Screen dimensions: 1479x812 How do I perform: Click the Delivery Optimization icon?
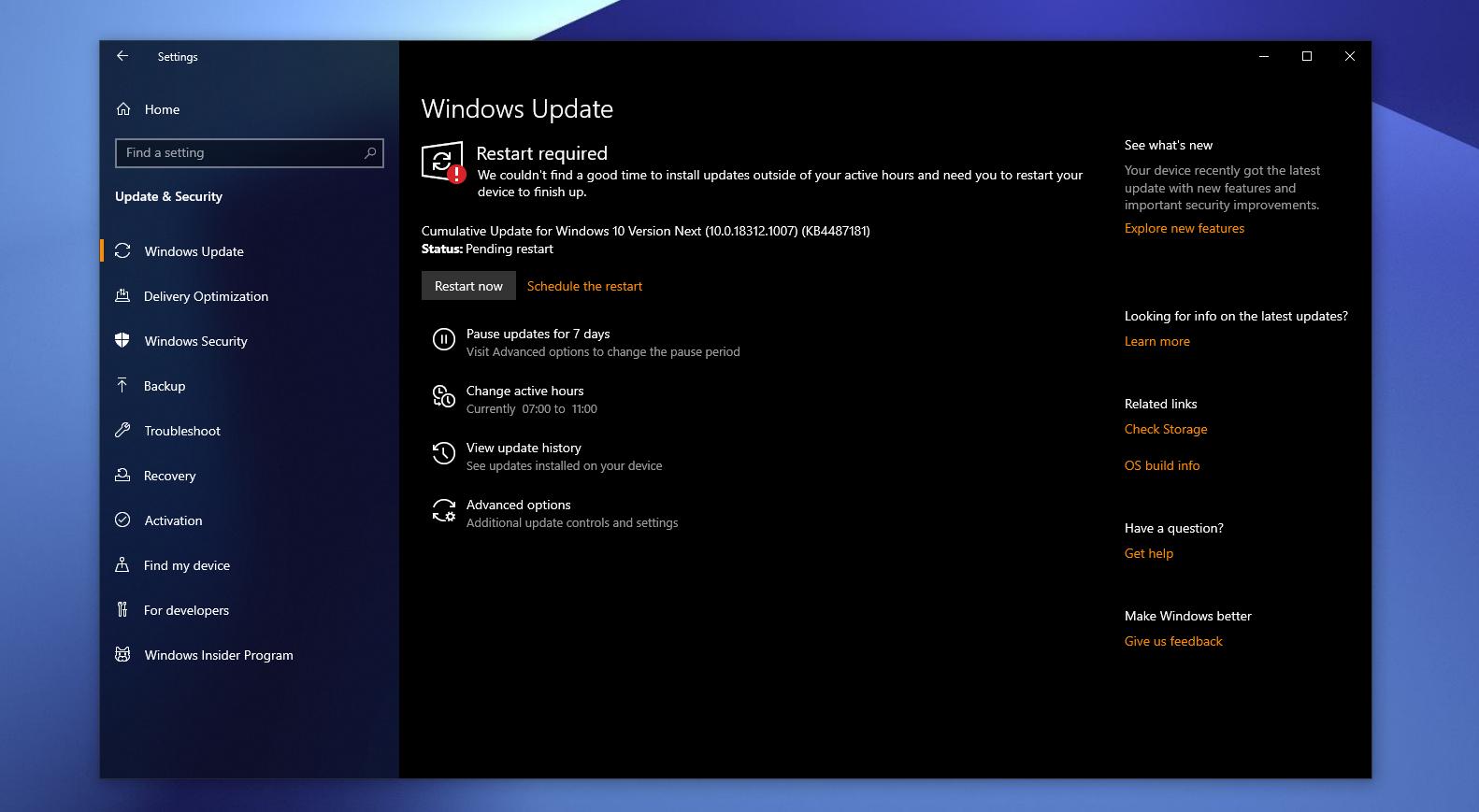point(122,295)
